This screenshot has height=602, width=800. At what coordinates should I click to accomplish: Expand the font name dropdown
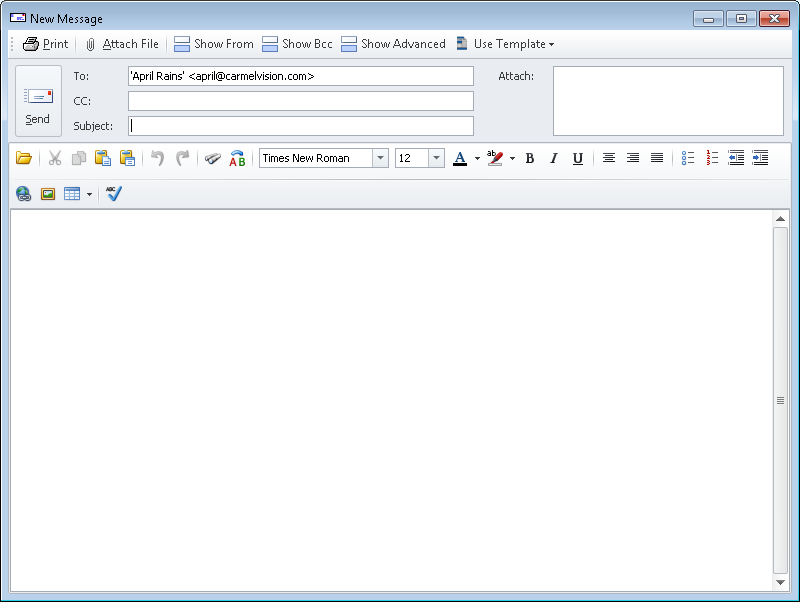point(380,158)
